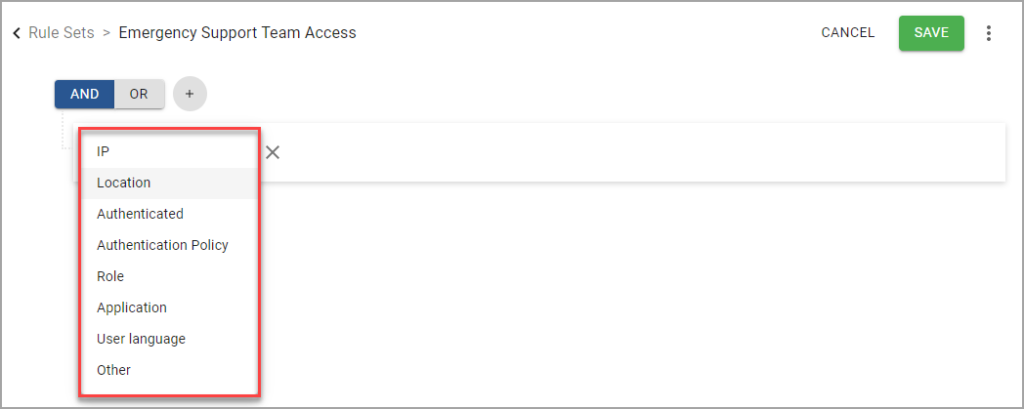1024x409 pixels.
Task: Add a new rule with plus icon
Action: click(189, 93)
